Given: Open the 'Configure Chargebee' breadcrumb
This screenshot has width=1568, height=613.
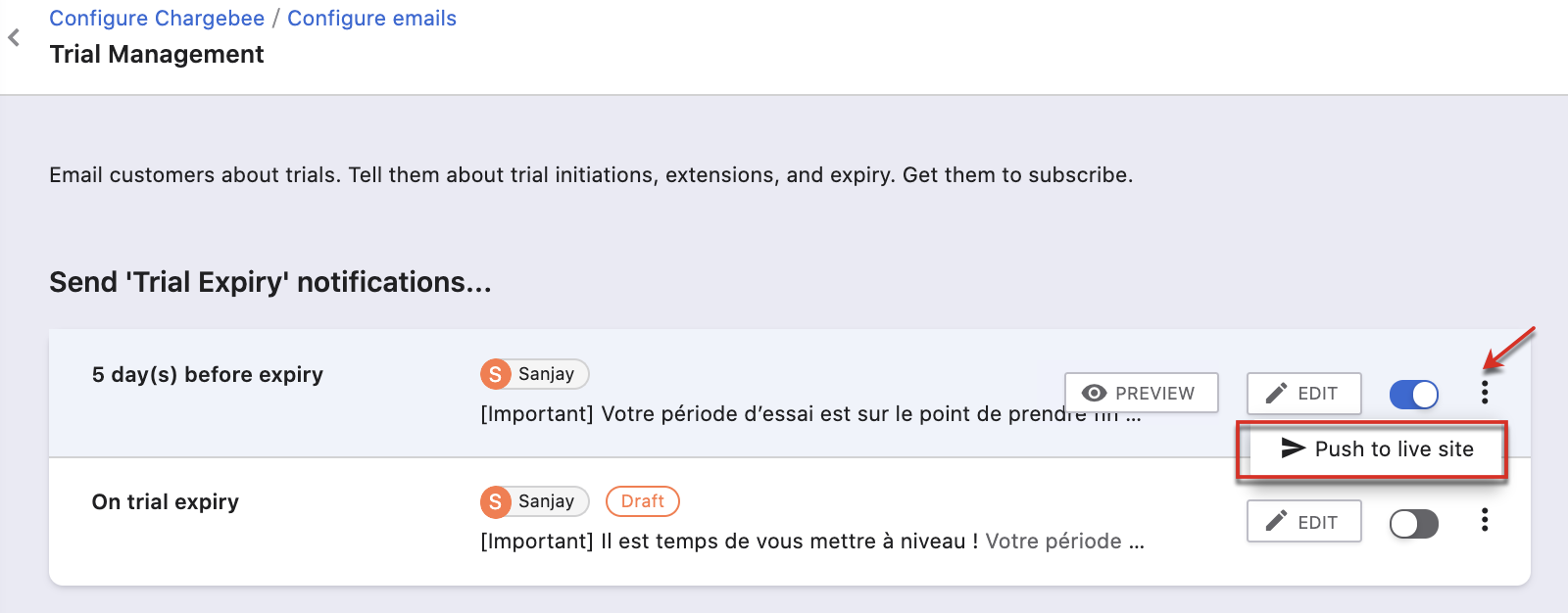Looking at the screenshot, I should pyautogui.click(x=157, y=18).
